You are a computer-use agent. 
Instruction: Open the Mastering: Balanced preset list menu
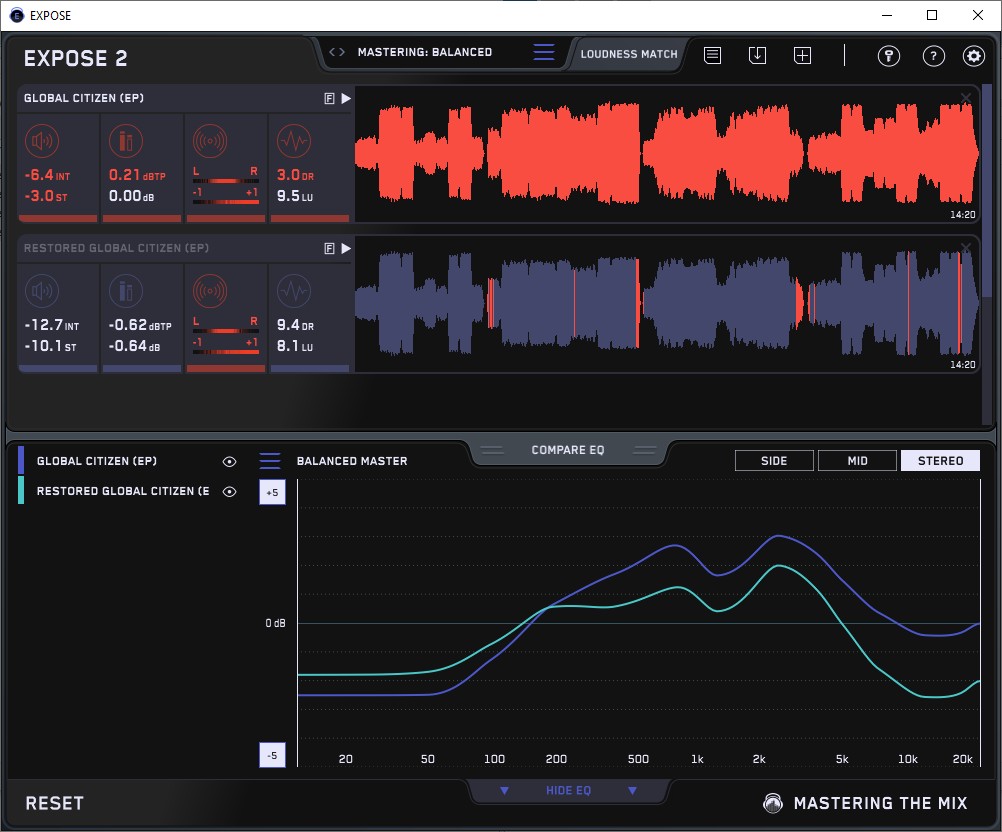click(543, 53)
